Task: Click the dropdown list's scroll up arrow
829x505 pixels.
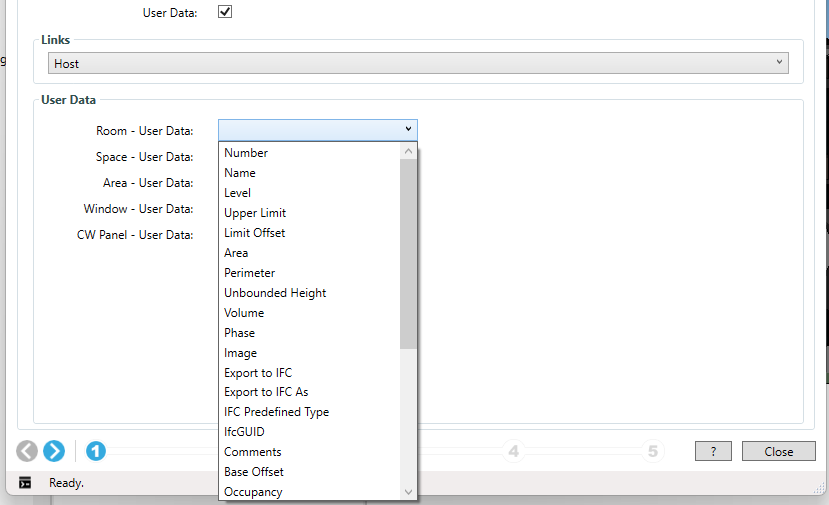Action: (408, 152)
